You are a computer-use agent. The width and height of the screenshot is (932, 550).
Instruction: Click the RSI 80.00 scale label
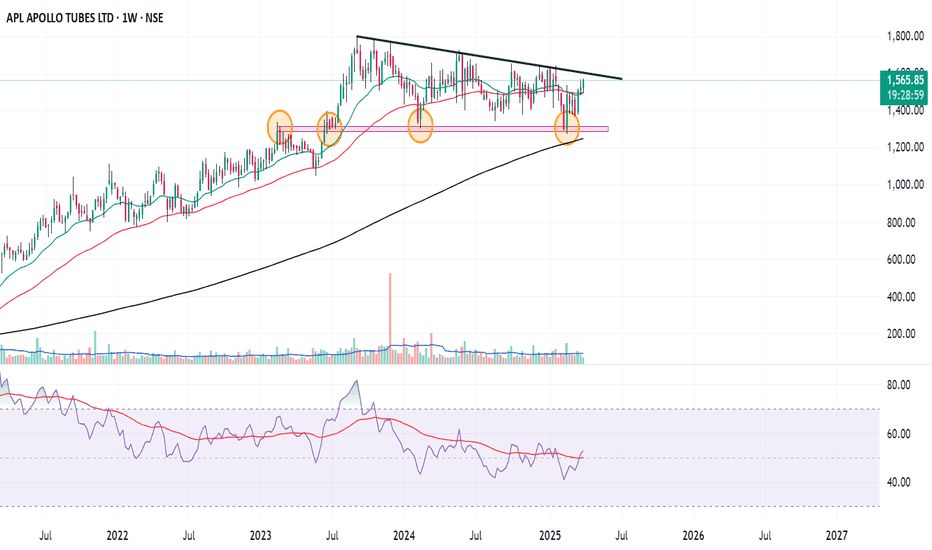click(x=898, y=385)
